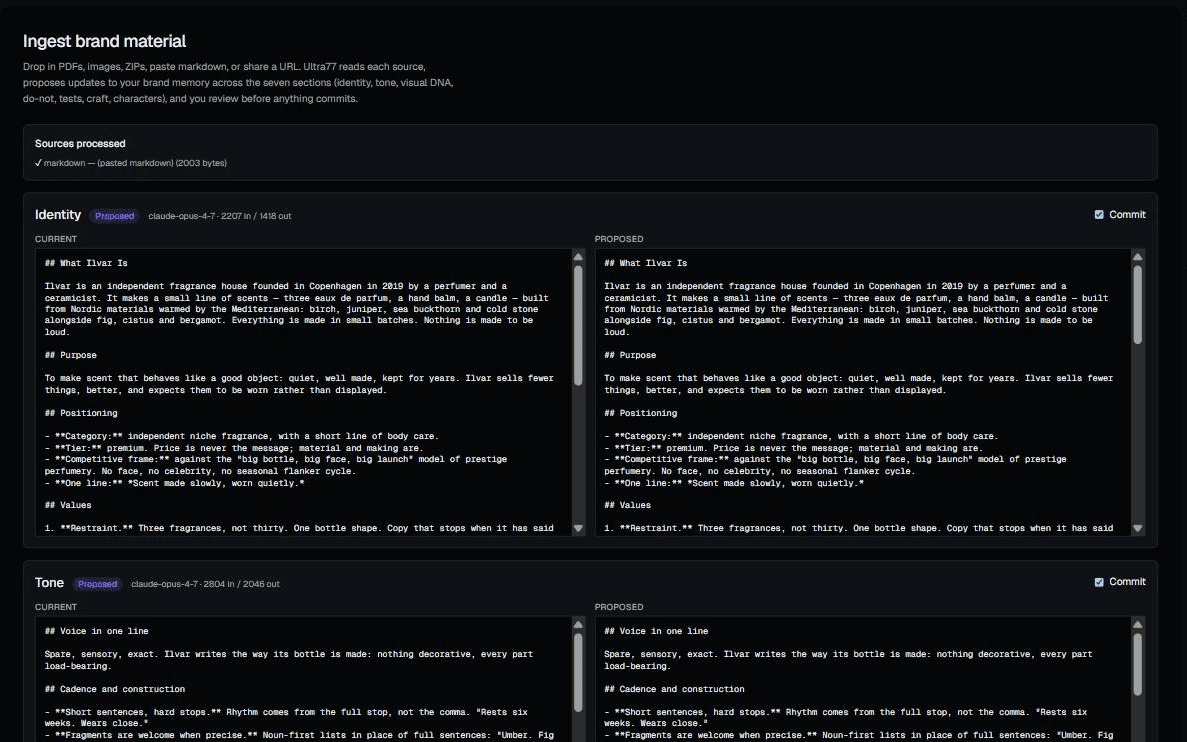Click the 'Ingest brand material' heading
This screenshot has width=1187, height=742.
(x=104, y=41)
